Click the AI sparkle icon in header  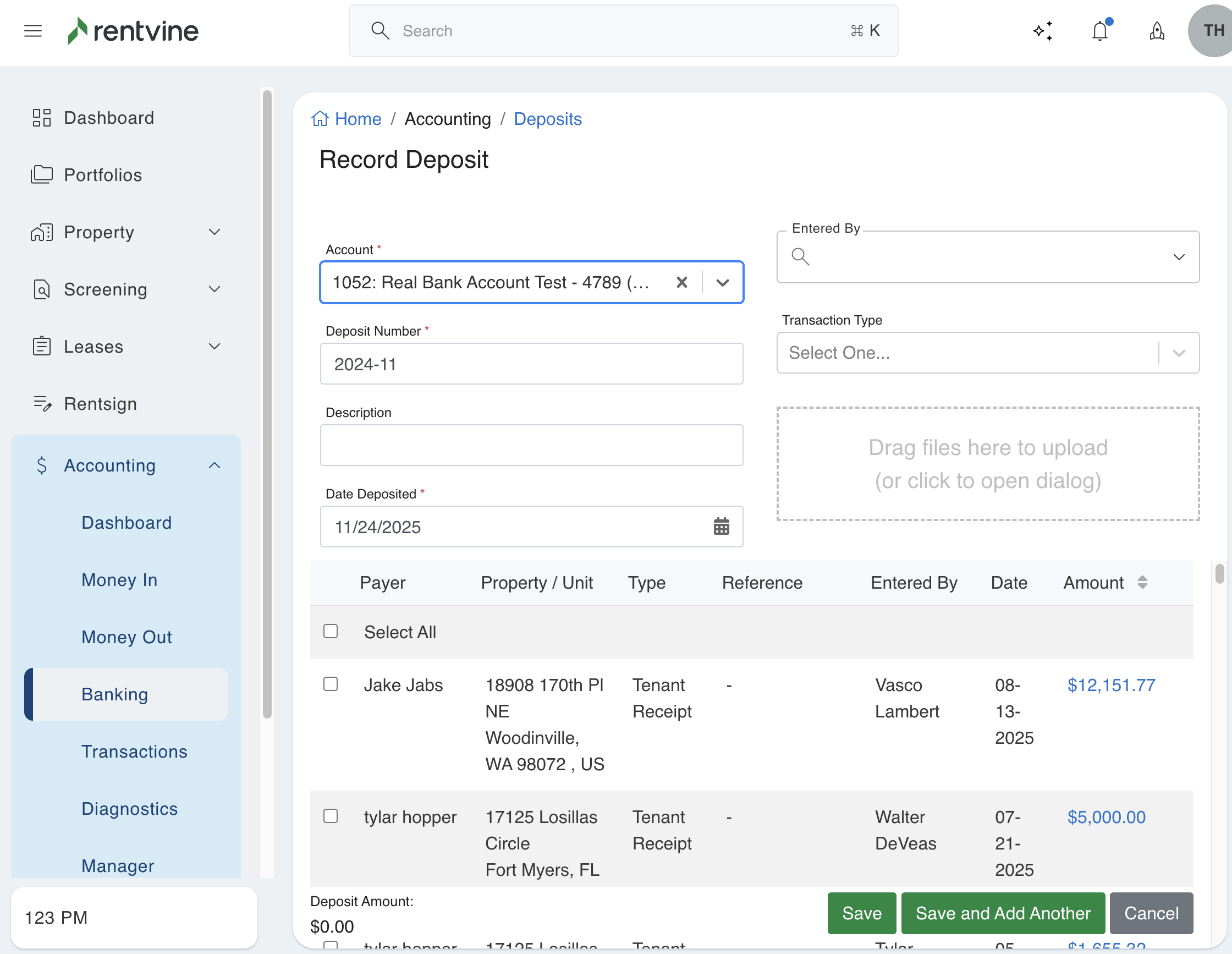tap(1042, 30)
